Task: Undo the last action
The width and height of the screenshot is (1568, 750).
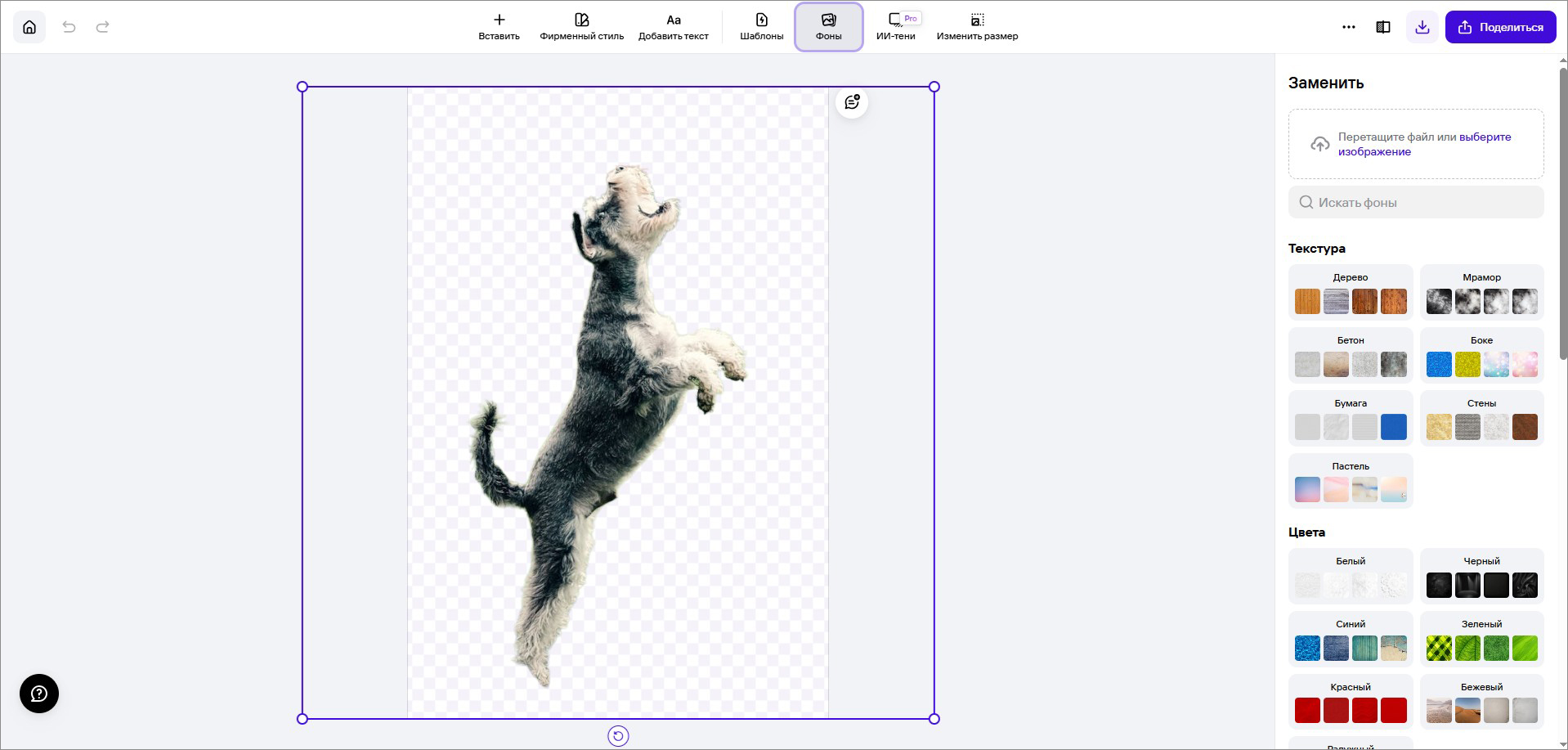Action: [x=70, y=26]
